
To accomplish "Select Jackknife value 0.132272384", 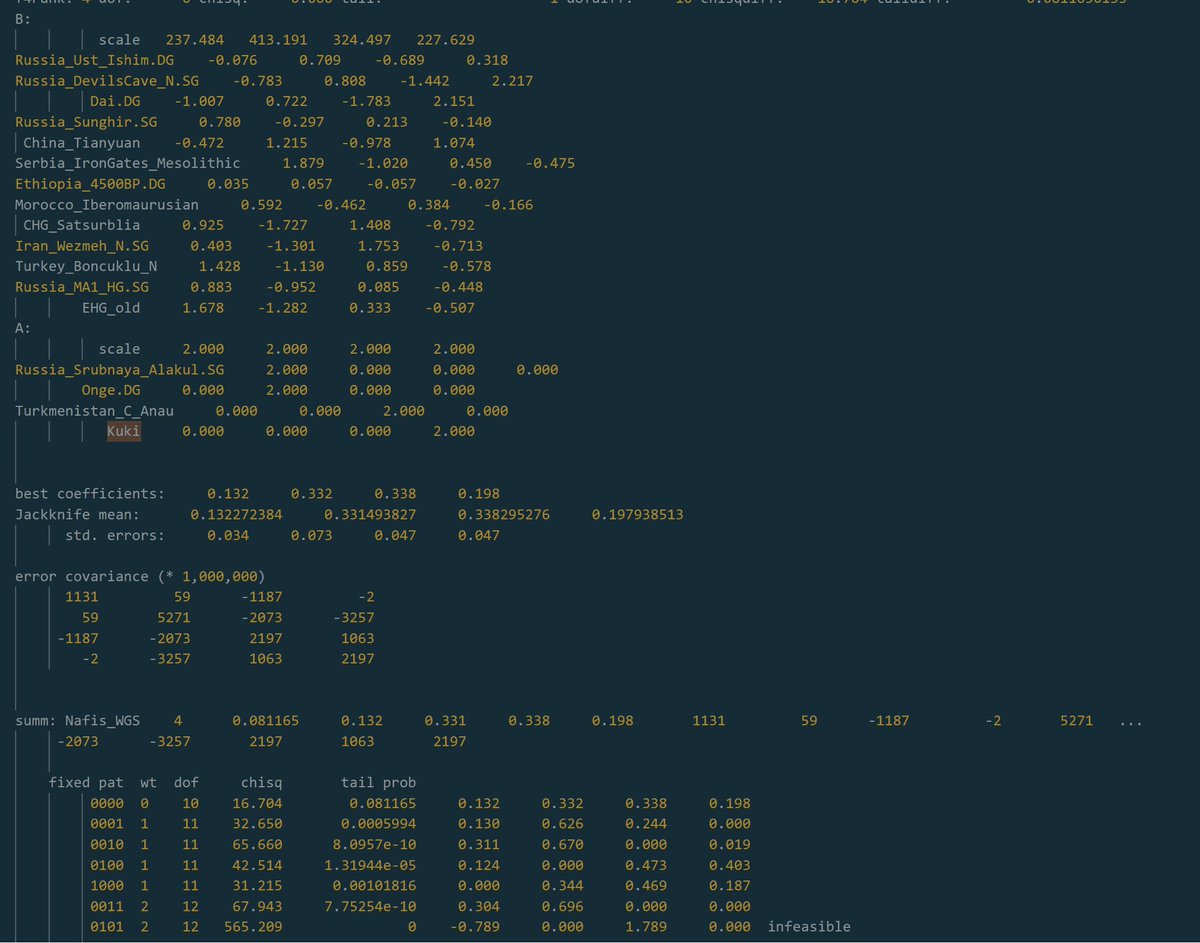I will point(236,515).
